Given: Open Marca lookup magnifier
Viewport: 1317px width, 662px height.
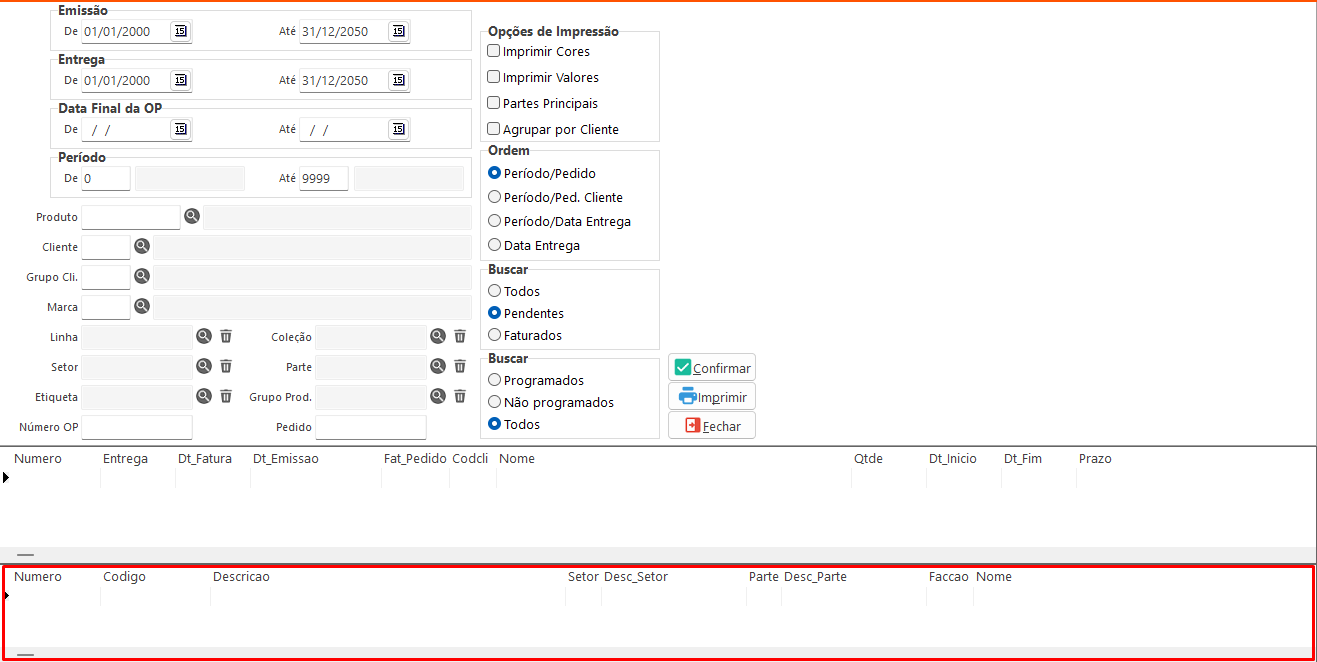Looking at the screenshot, I should click(142, 306).
